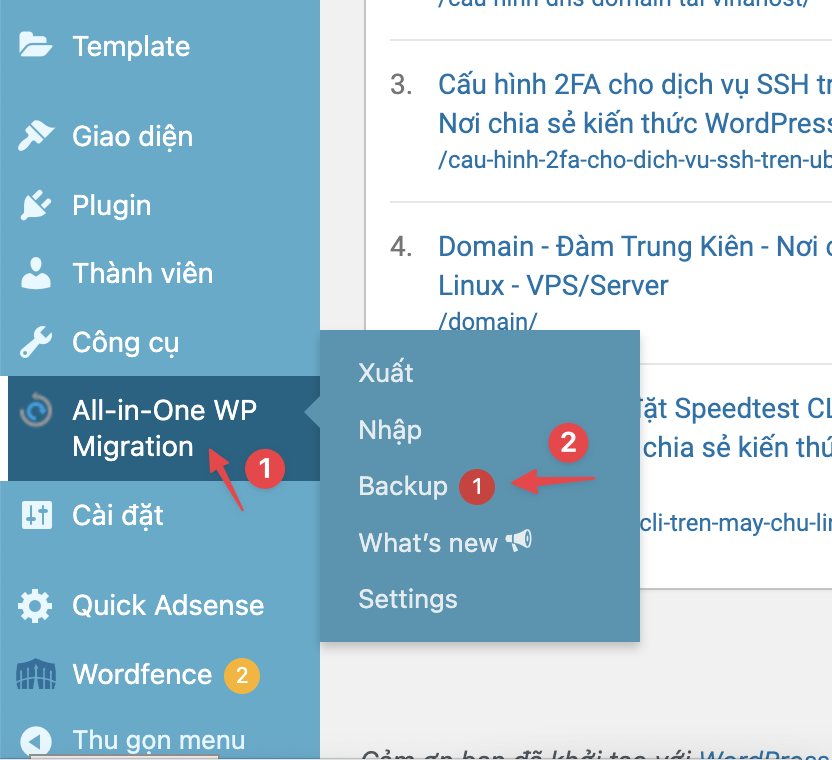Click the Công cụ wrench icon

coord(36,342)
